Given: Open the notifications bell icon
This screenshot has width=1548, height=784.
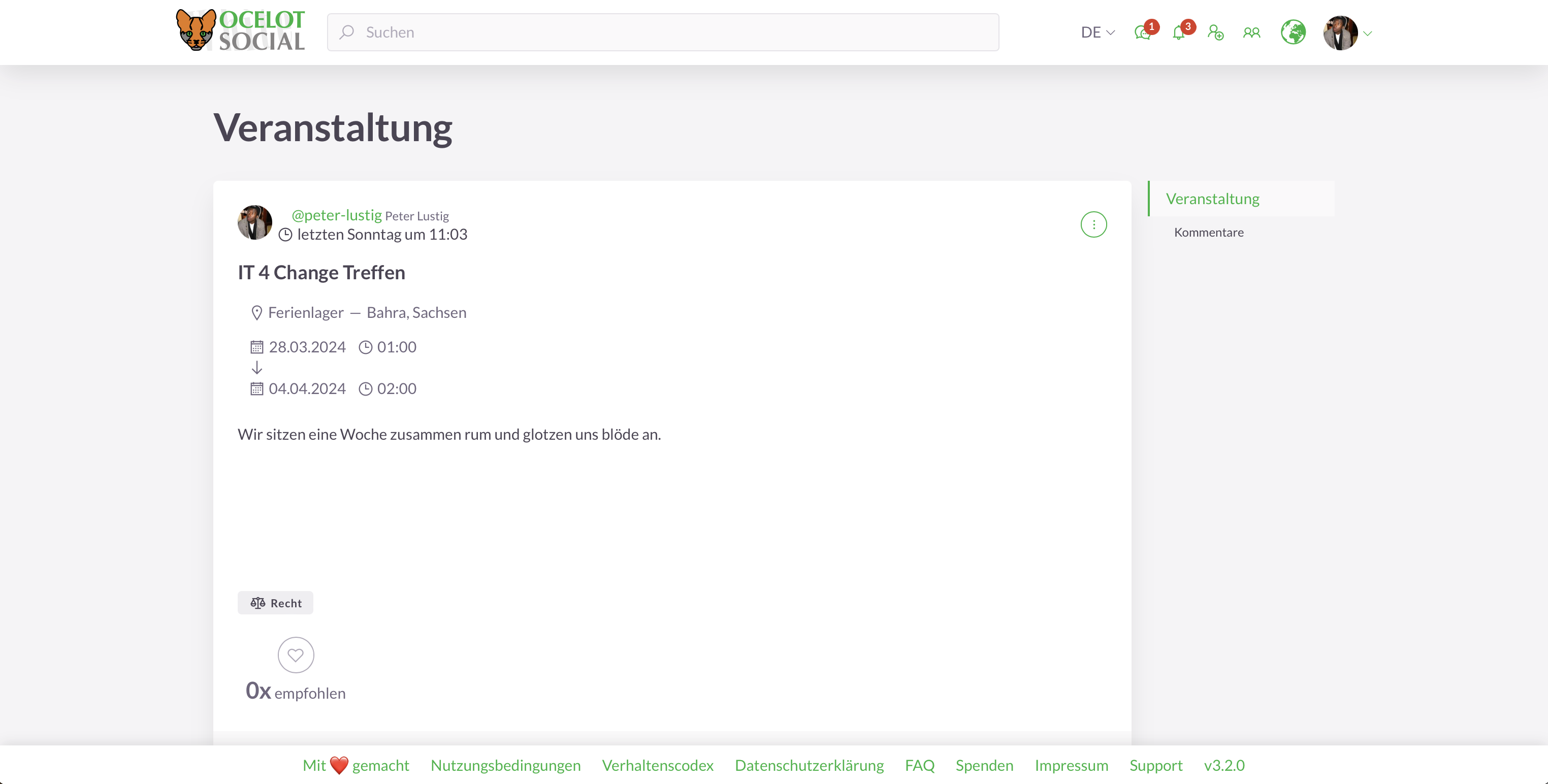Looking at the screenshot, I should [1179, 32].
